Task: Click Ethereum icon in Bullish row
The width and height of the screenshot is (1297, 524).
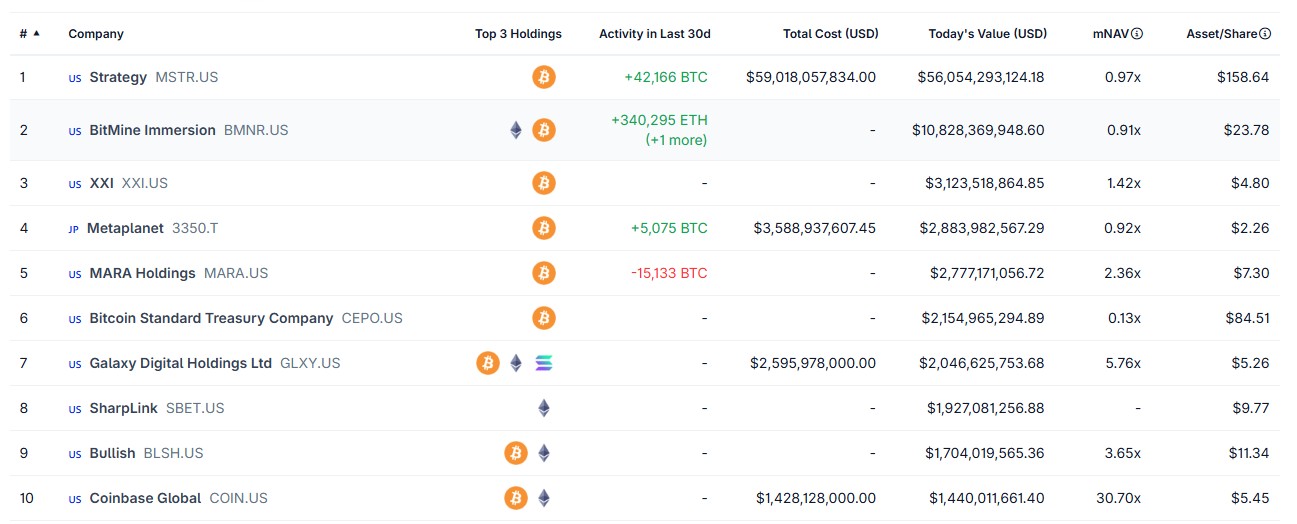Action: 544,453
